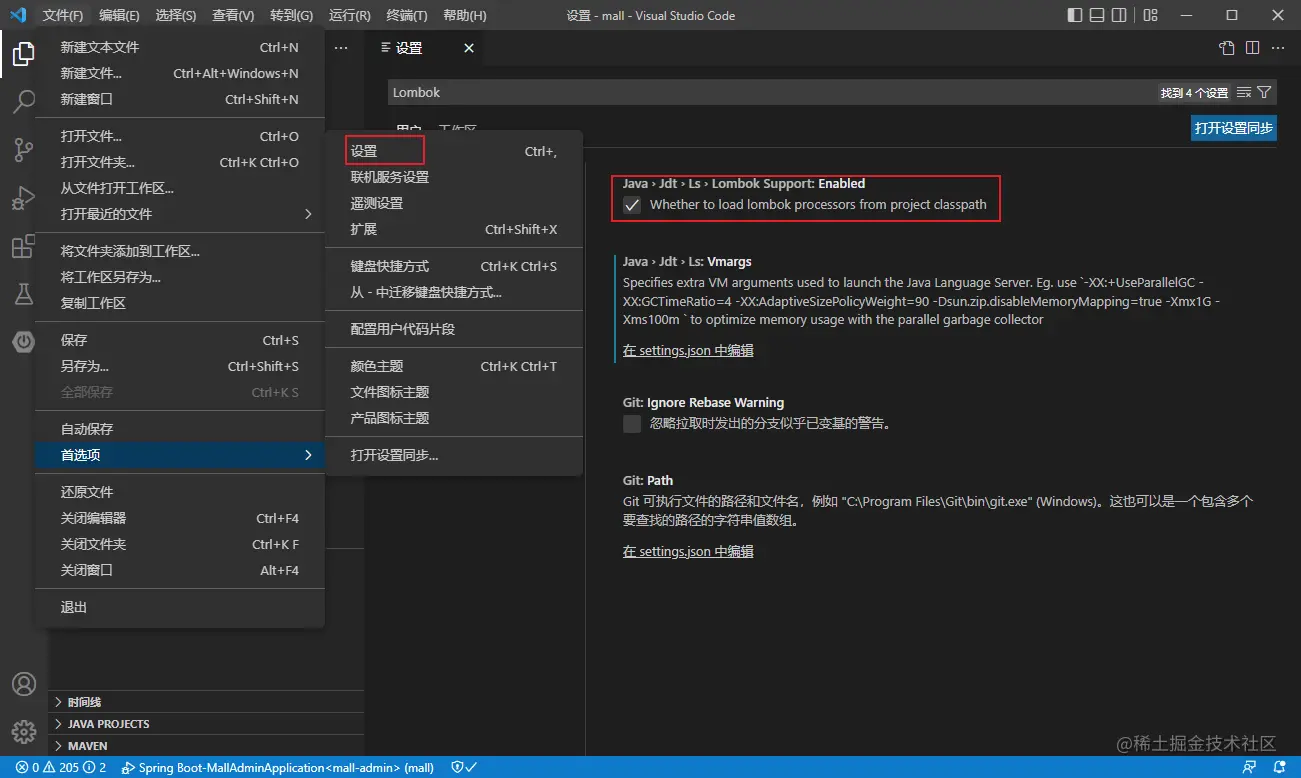Toggle the bottom panel layout button

pyautogui.click(x=1098, y=15)
